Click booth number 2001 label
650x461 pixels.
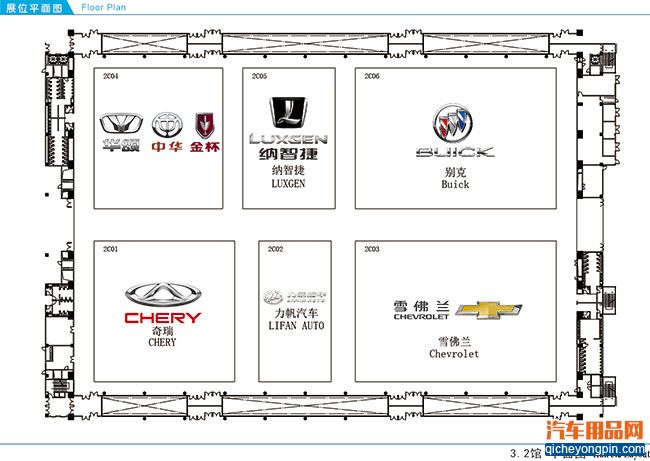pos(111,249)
